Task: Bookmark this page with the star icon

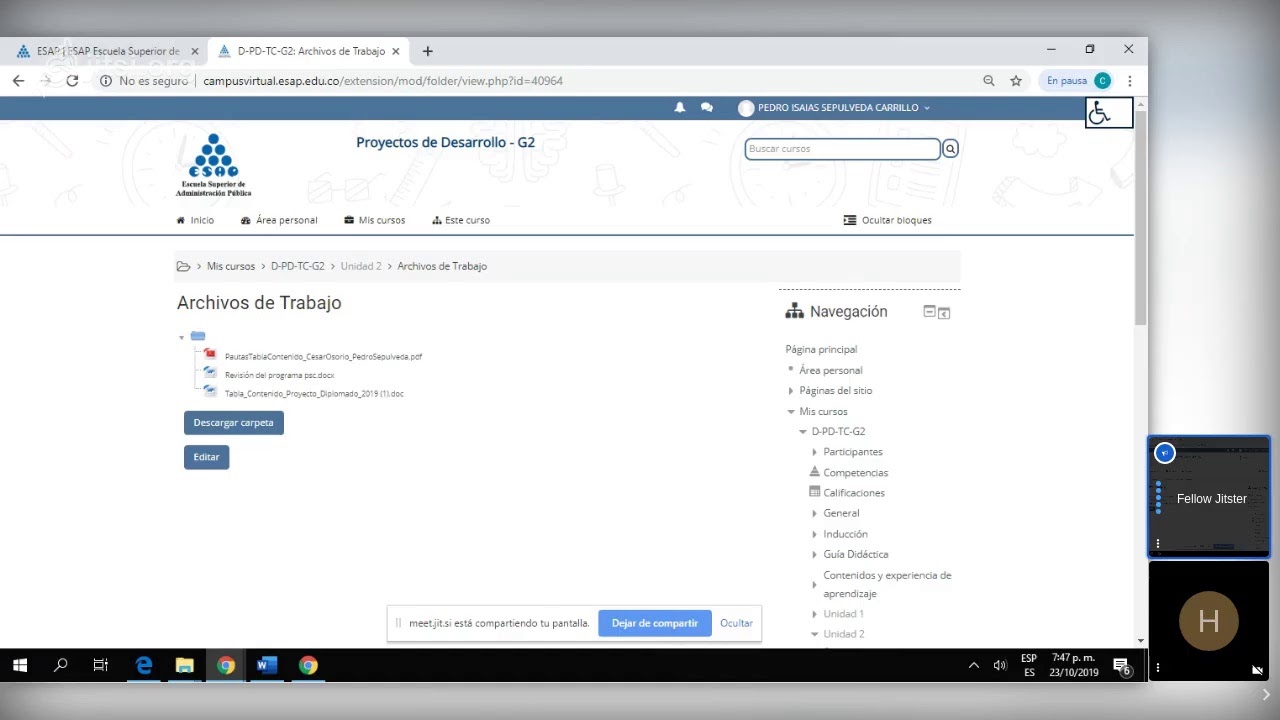Action: pyautogui.click(x=1016, y=81)
